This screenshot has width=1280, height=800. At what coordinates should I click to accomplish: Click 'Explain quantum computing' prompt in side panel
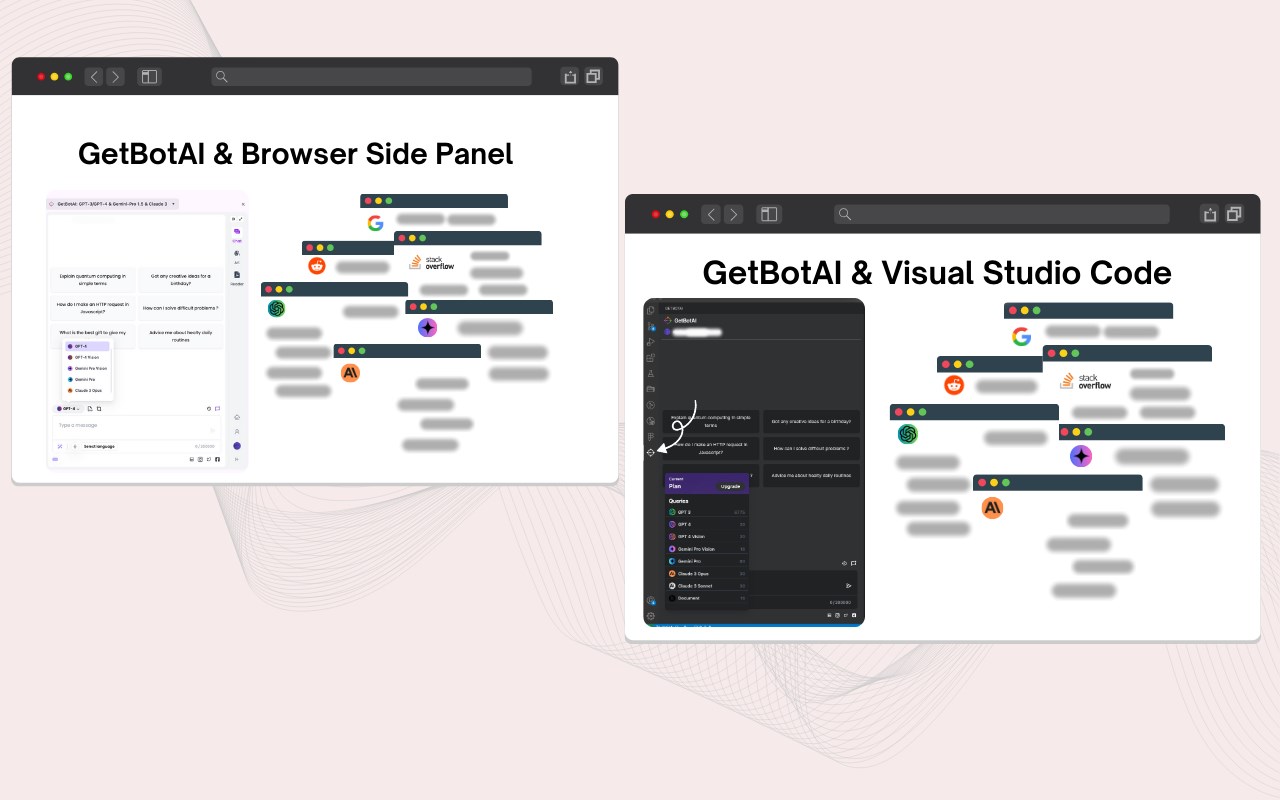(92, 279)
